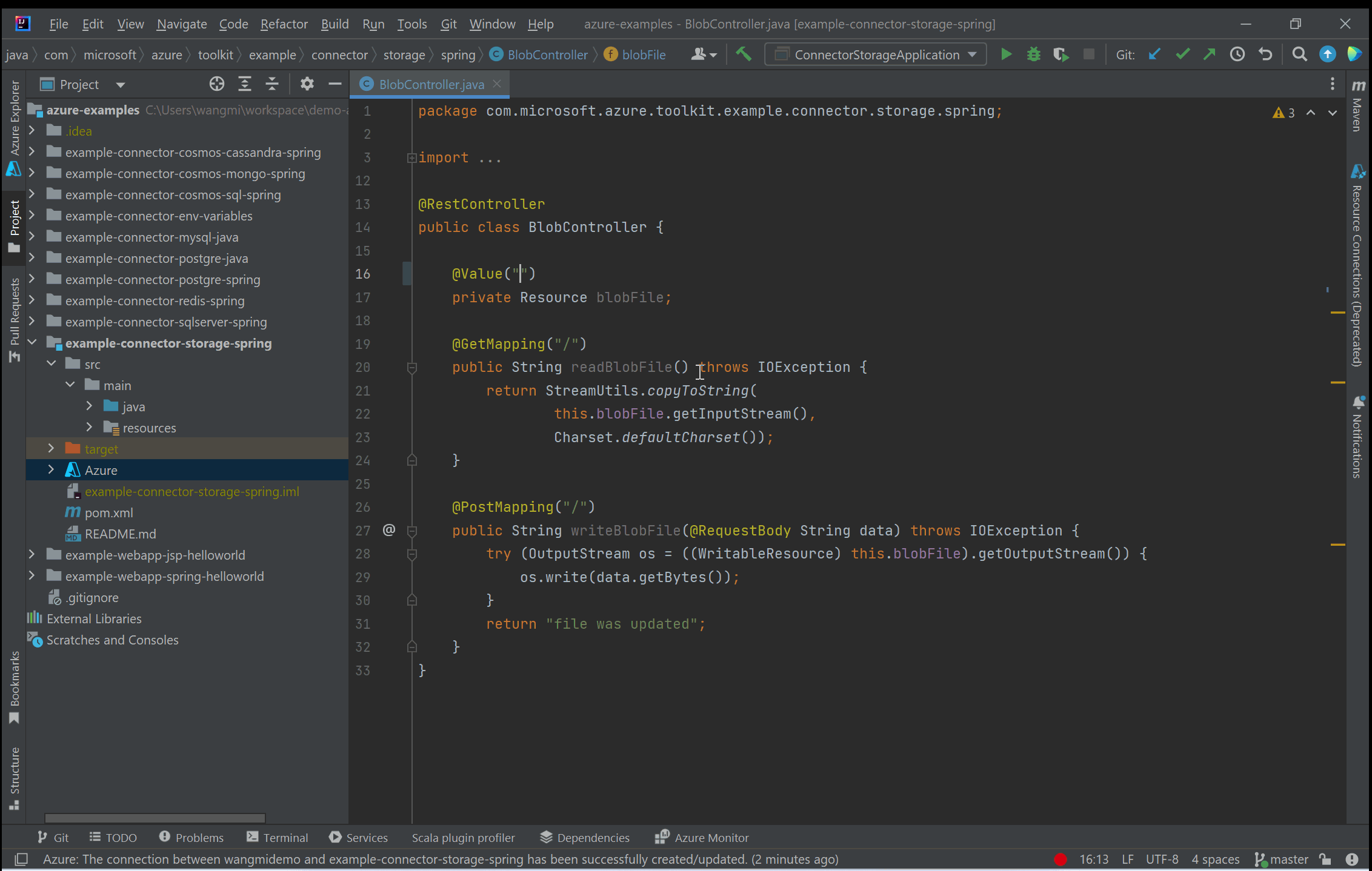Open ConnectorStorageApplication run configuration dropdown
Viewport: 1372px width, 871px height.
(x=876, y=55)
